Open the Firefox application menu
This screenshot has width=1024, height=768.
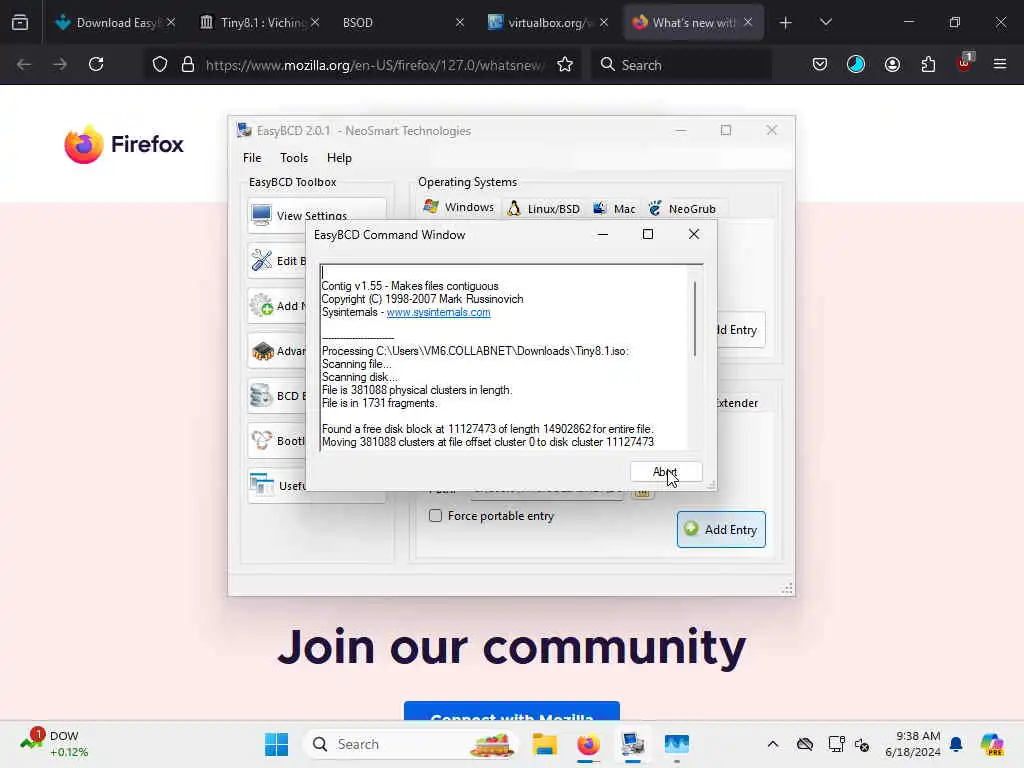[x=1000, y=64]
